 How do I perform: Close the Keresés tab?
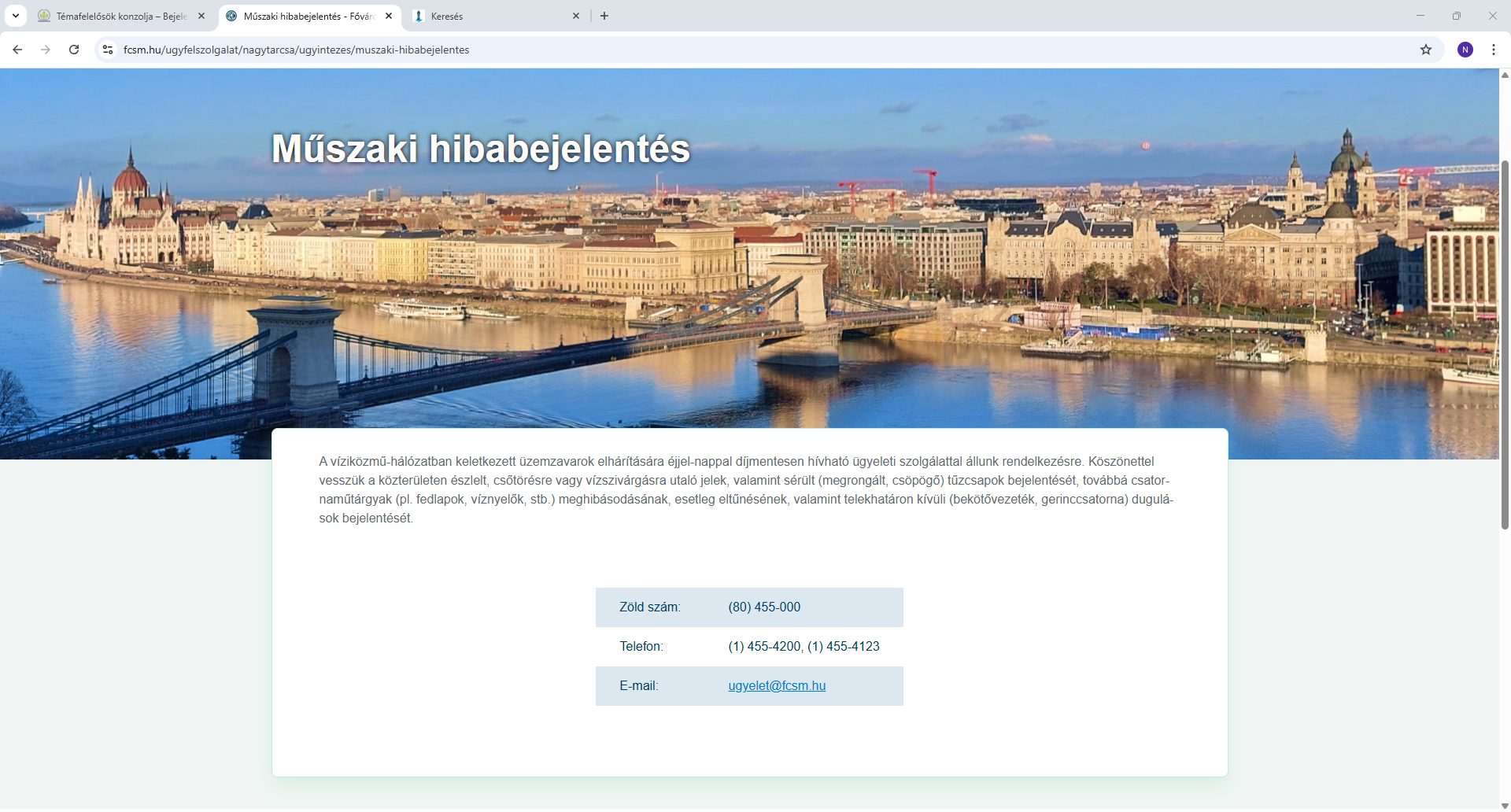click(576, 16)
